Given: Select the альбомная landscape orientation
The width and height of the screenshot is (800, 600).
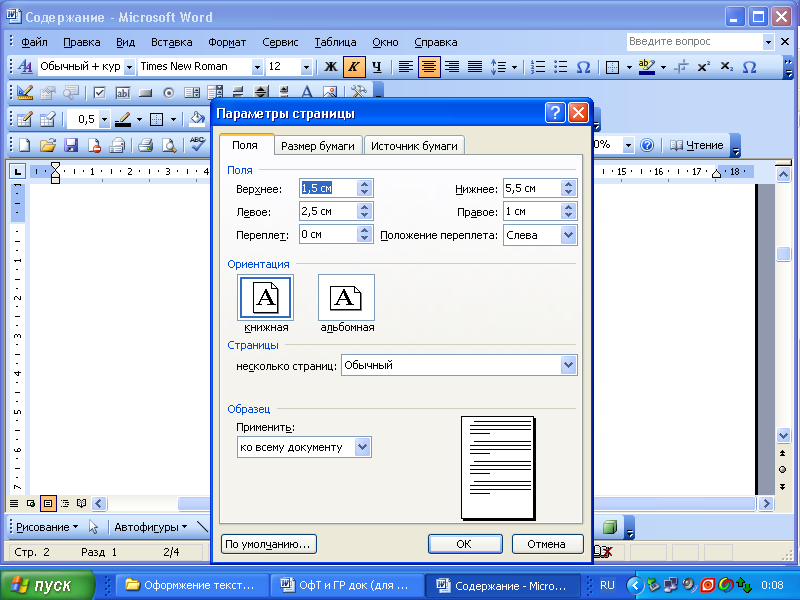Looking at the screenshot, I should [x=346, y=298].
